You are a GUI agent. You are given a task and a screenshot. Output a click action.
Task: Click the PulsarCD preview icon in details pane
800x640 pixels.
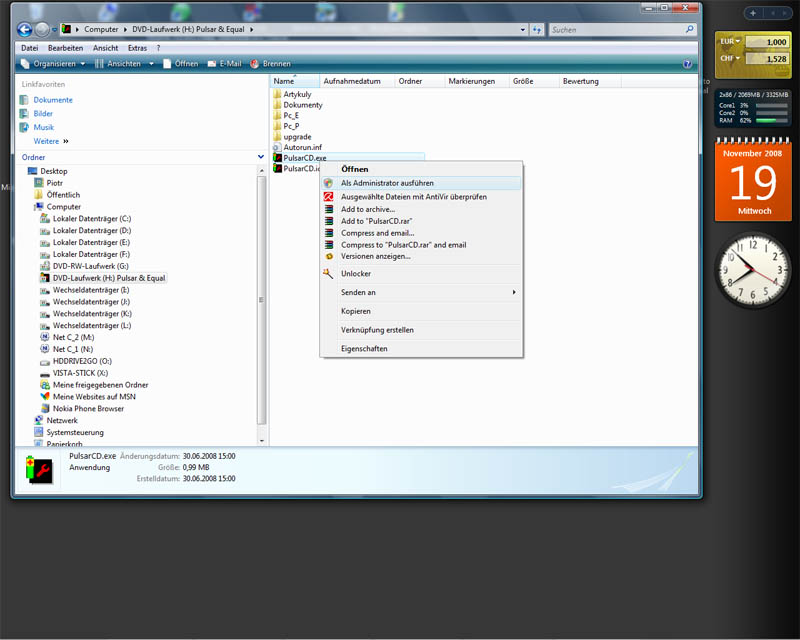[39, 470]
